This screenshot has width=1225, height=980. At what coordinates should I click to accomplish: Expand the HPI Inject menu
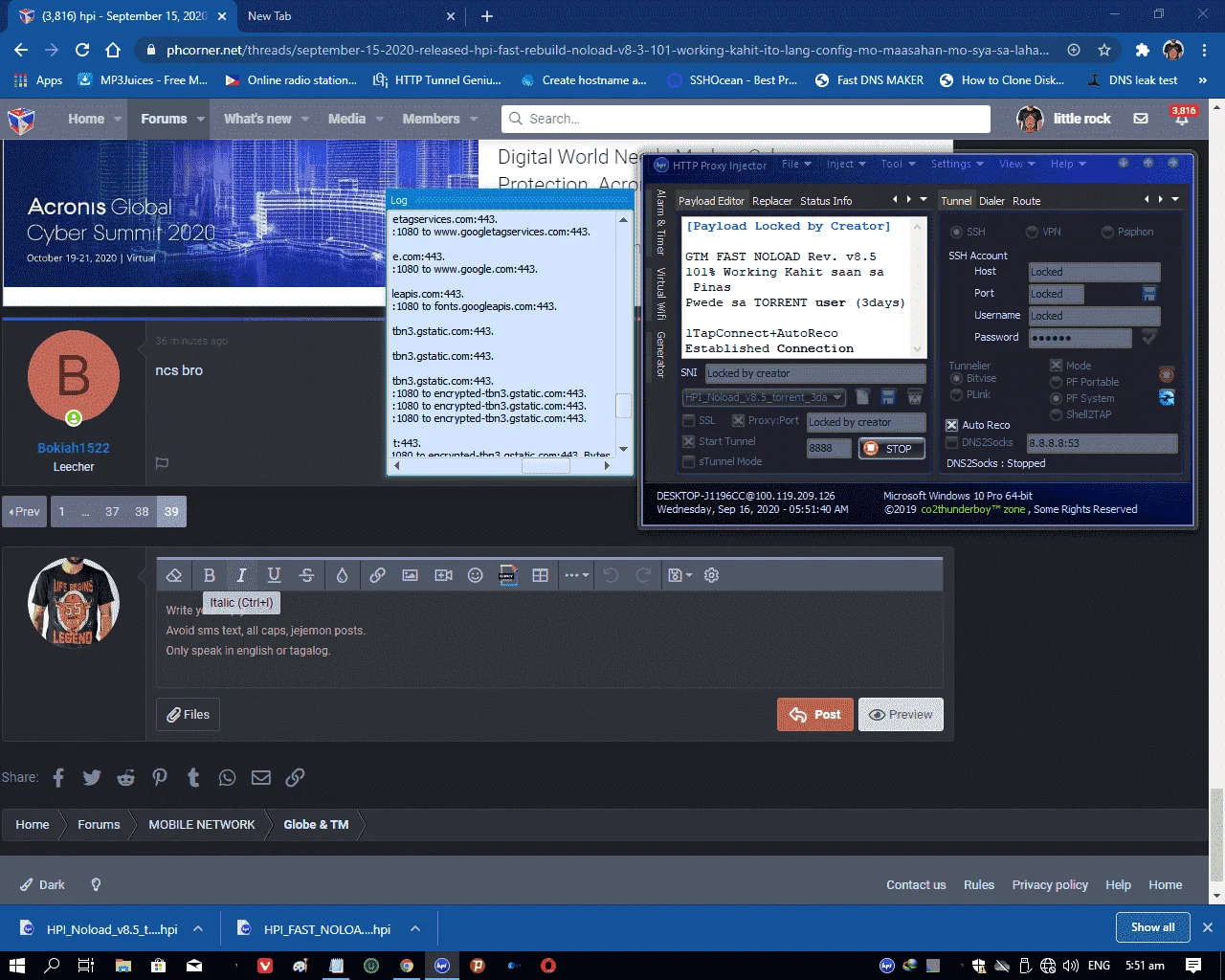point(846,164)
